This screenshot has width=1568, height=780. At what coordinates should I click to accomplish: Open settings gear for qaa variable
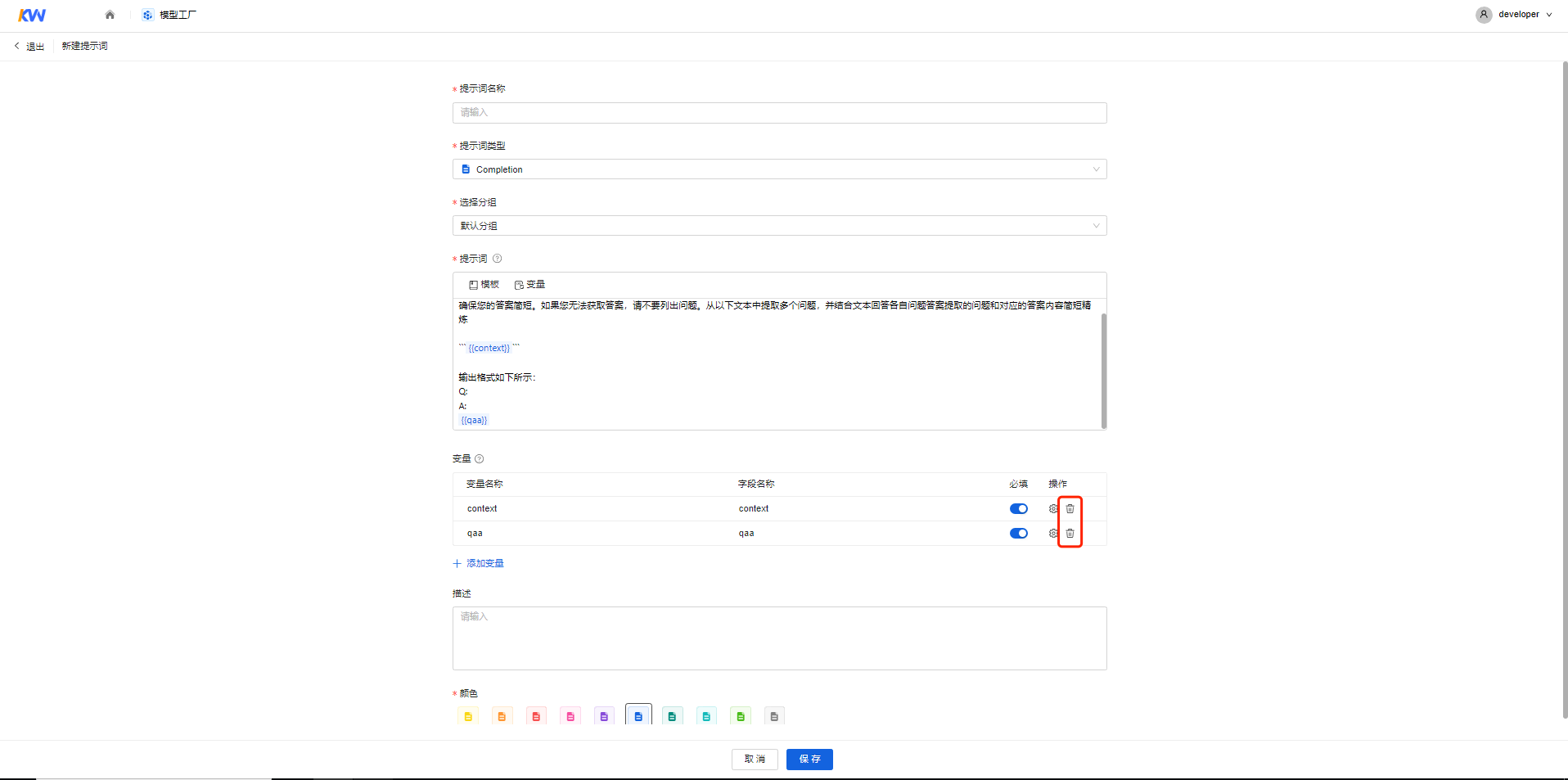pos(1053,534)
